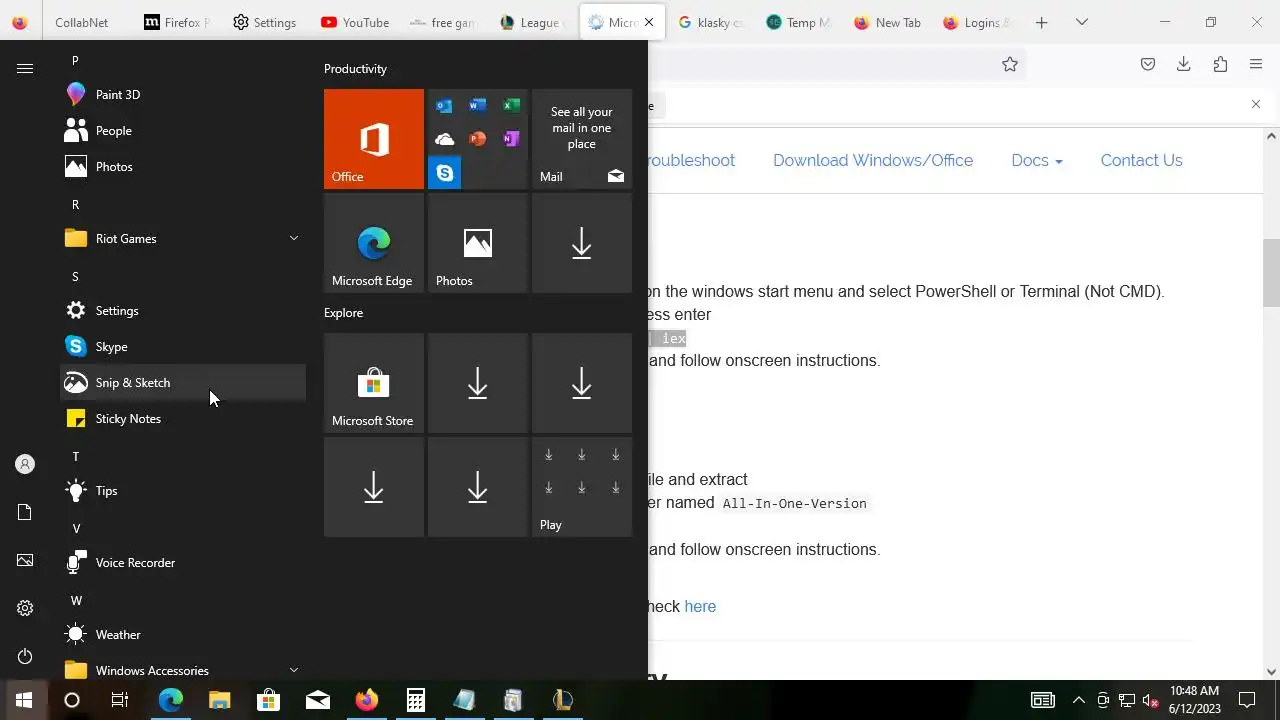
Task: Expand the Start menu hamburger
Action: click(25, 68)
